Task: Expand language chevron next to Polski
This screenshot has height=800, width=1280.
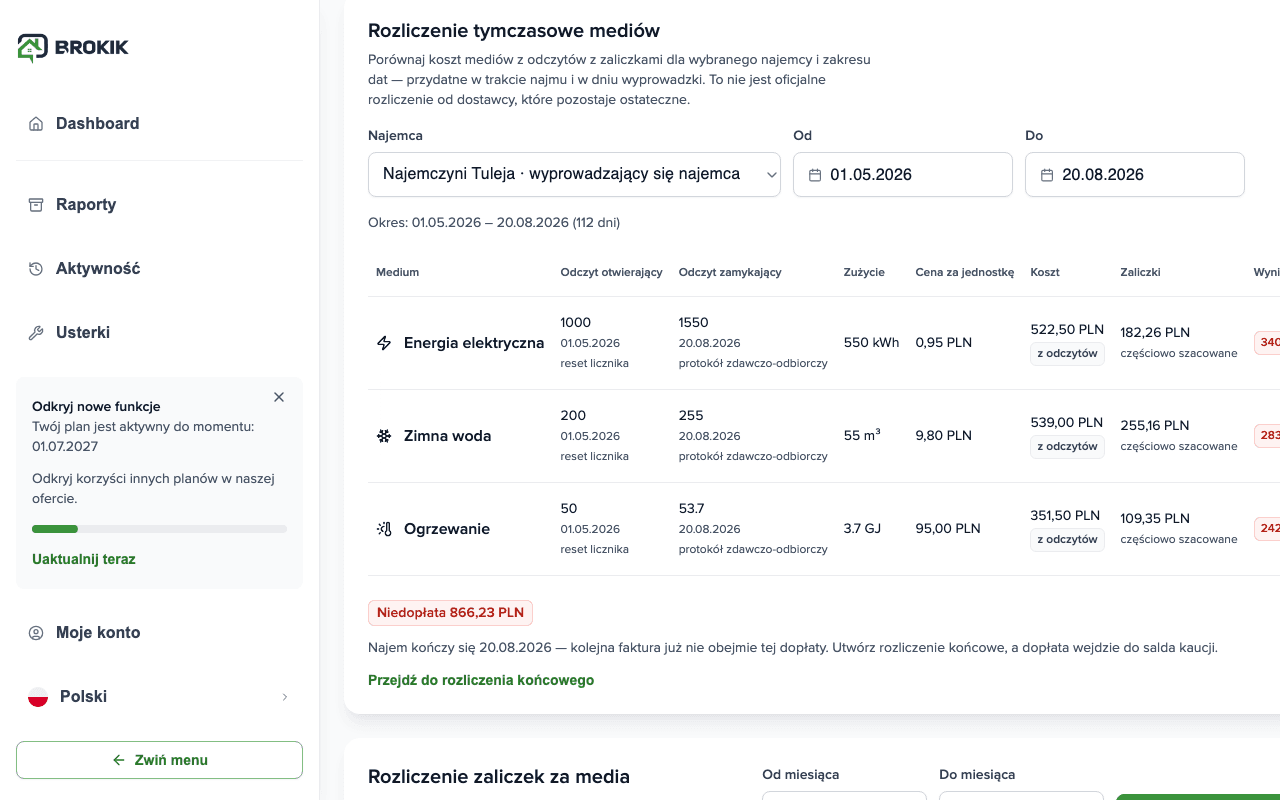Action: (x=284, y=697)
